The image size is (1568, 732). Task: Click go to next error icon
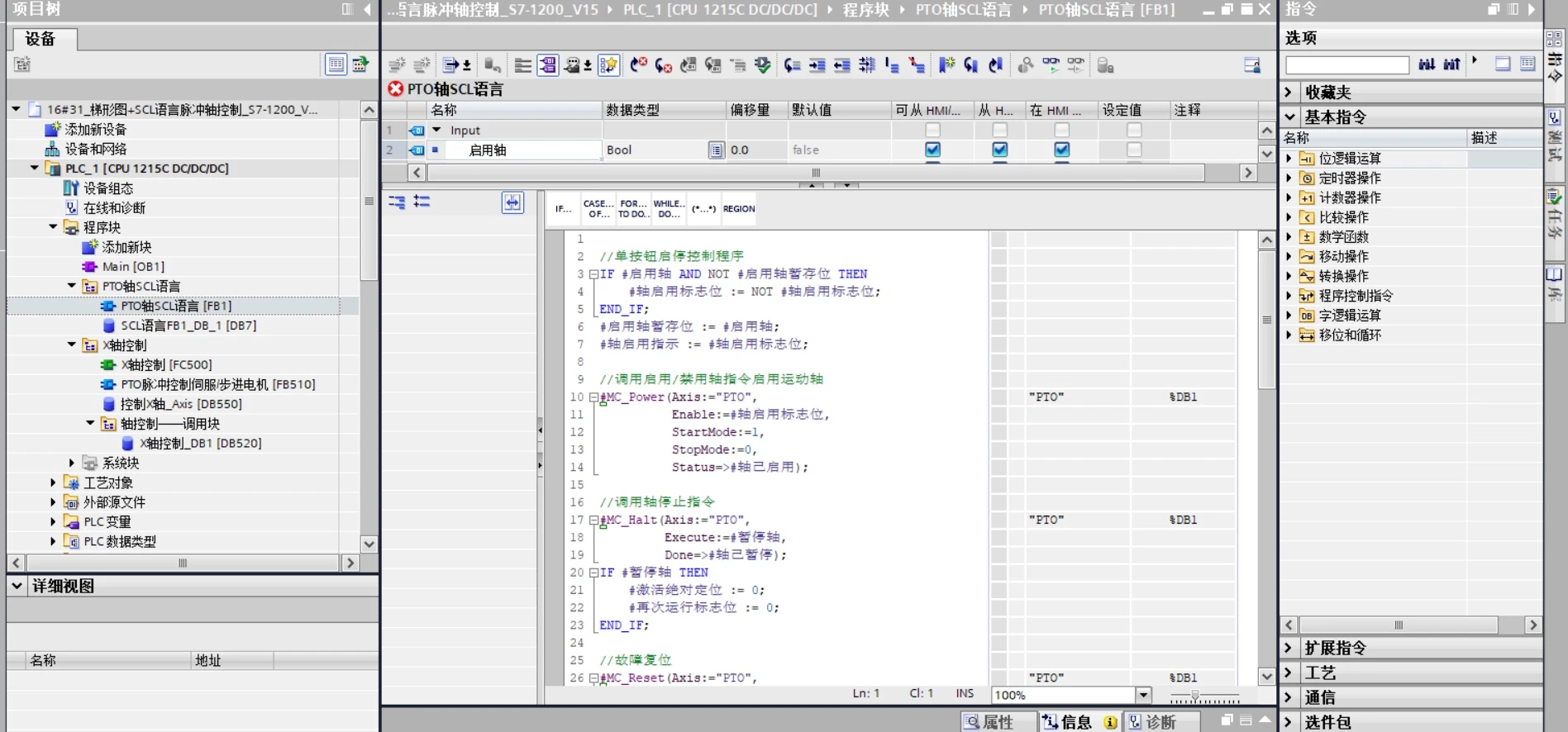click(x=662, y=65)
